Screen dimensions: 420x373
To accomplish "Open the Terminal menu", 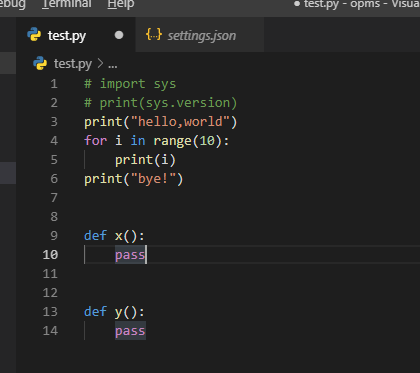I will (x=67, y=4).
